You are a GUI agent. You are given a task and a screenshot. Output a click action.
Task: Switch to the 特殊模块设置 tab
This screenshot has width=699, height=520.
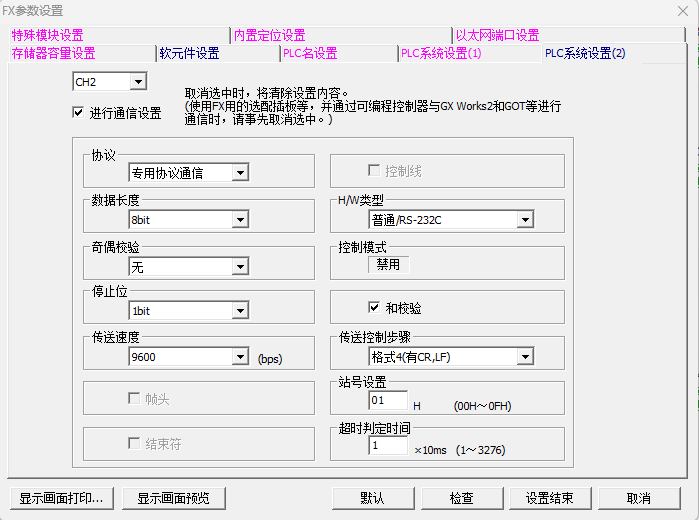tap(48, 36)
